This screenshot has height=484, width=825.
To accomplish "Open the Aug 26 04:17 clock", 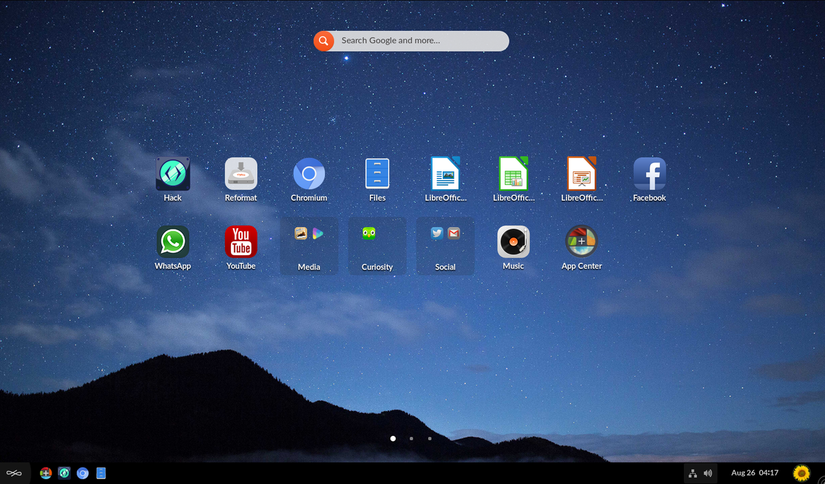I will point(754,473).
